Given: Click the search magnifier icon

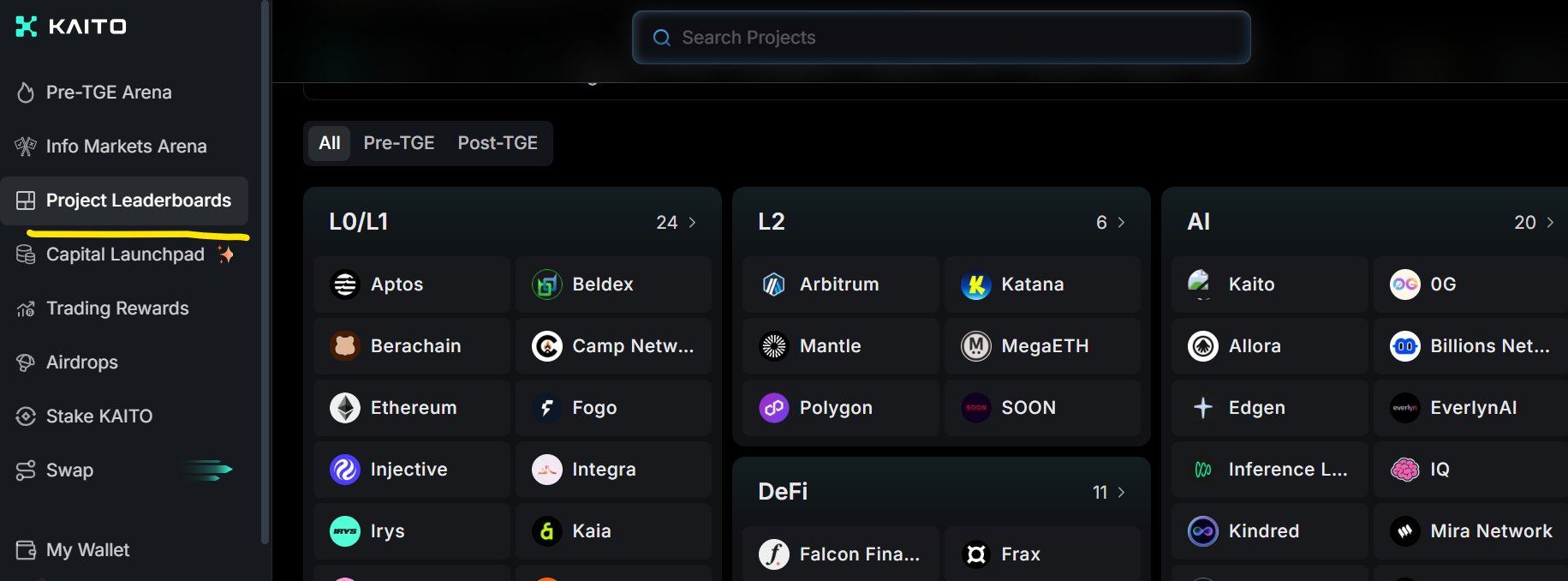Looking at the screenshot, I should (662, 38).
